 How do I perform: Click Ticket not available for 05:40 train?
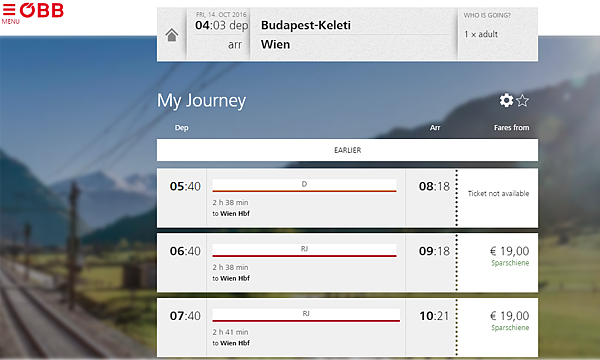[x=498, y=194]
